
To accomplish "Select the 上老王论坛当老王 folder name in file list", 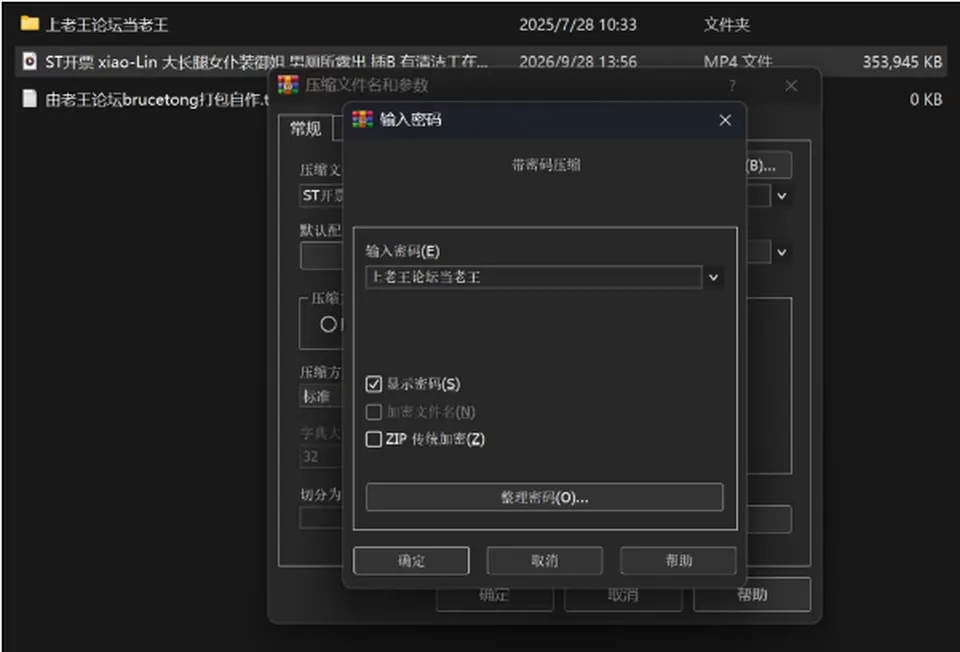I will point(107,24).
